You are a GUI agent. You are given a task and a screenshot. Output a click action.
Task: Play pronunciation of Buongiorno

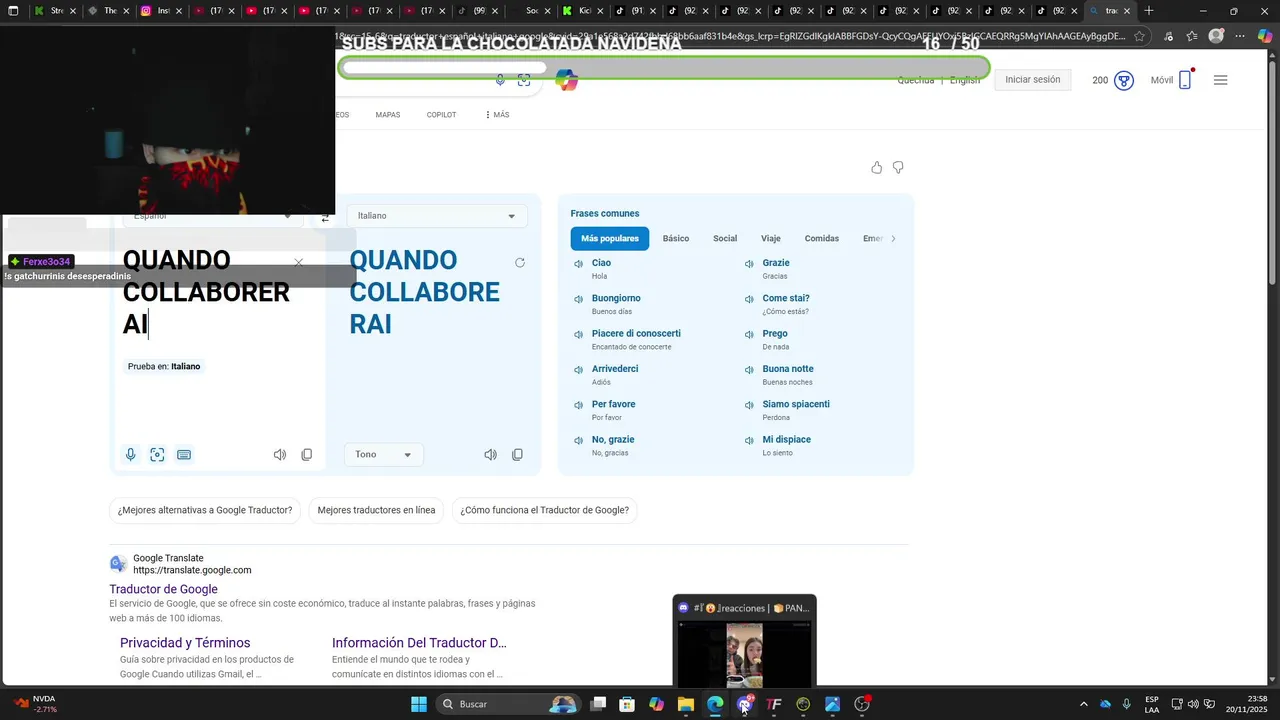point(578,299)
